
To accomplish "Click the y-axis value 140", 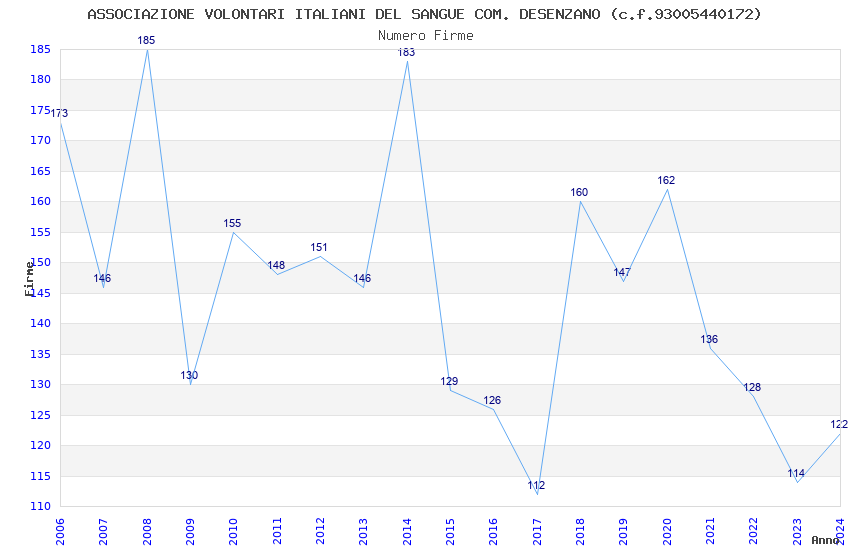I will pos(40,323).
